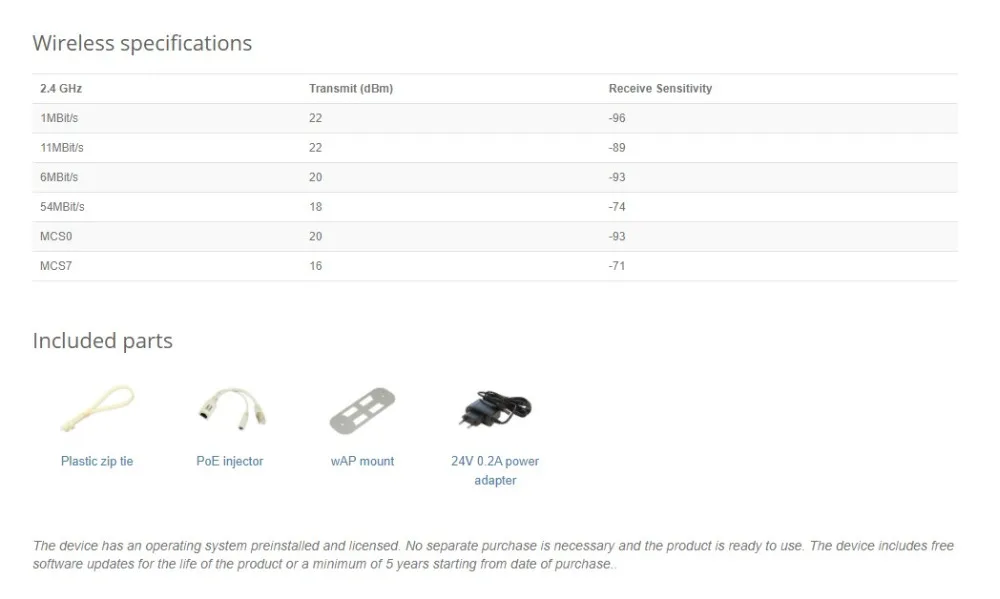The width and height of the screenshot is (1000, 599).
Task: Click the MCS7 row label
Action: [56, 267]
